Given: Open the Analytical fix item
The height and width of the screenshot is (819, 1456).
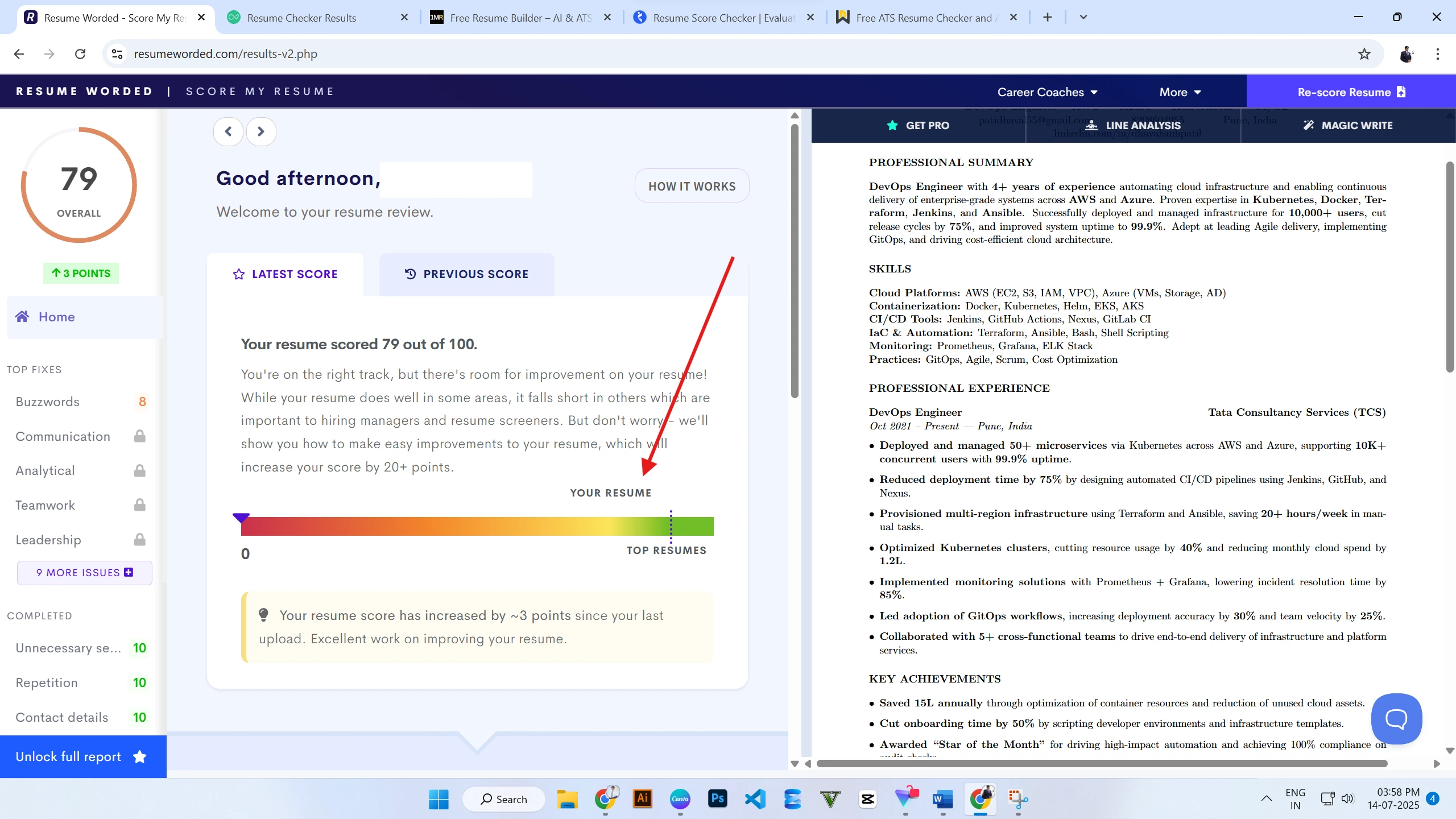Looking at the screenshot, I should click(x=81, y=471).
